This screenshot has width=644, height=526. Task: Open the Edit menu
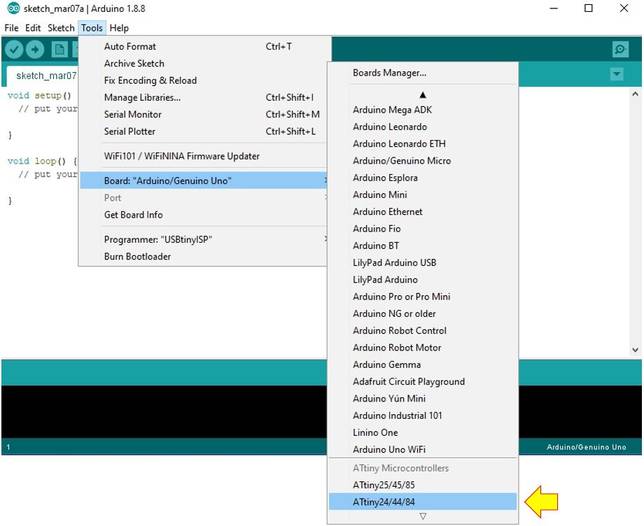pyautogui.click(x=33, y=28)
